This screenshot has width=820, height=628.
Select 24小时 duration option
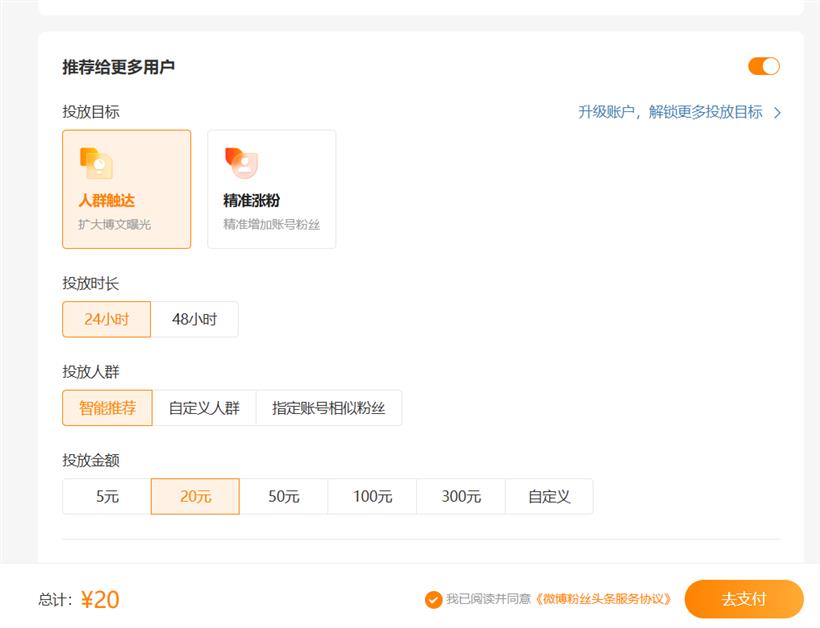106,319
